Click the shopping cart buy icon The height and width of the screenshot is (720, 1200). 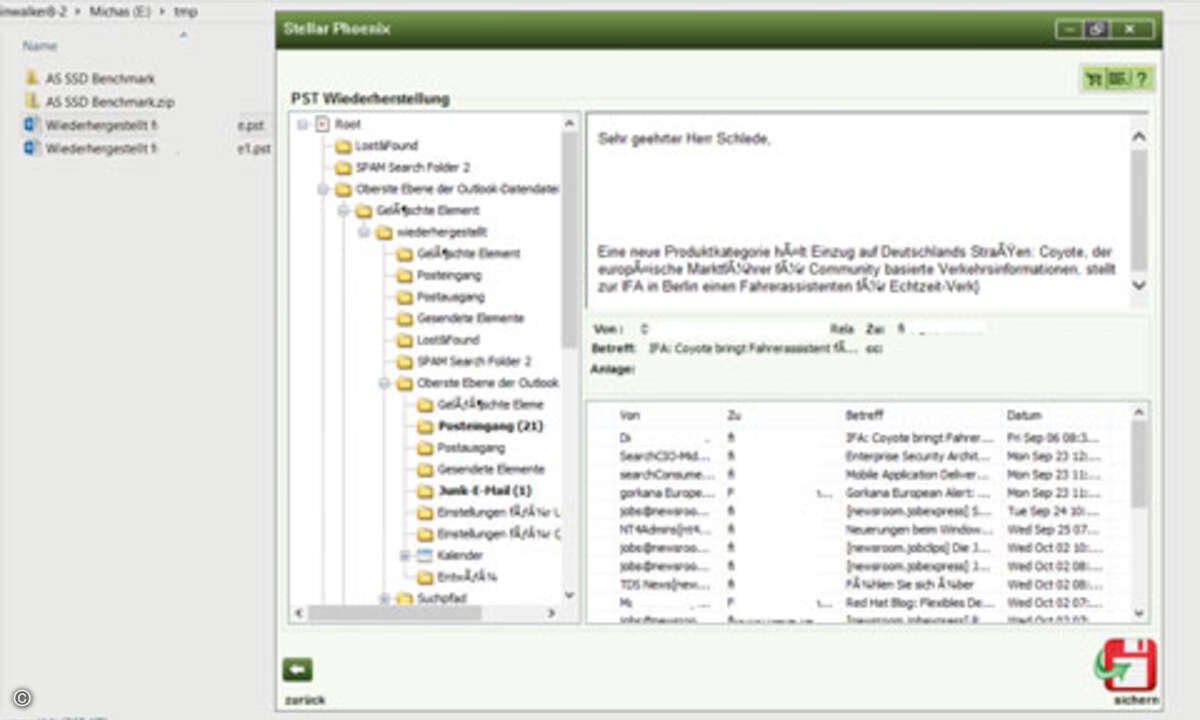1095,79
